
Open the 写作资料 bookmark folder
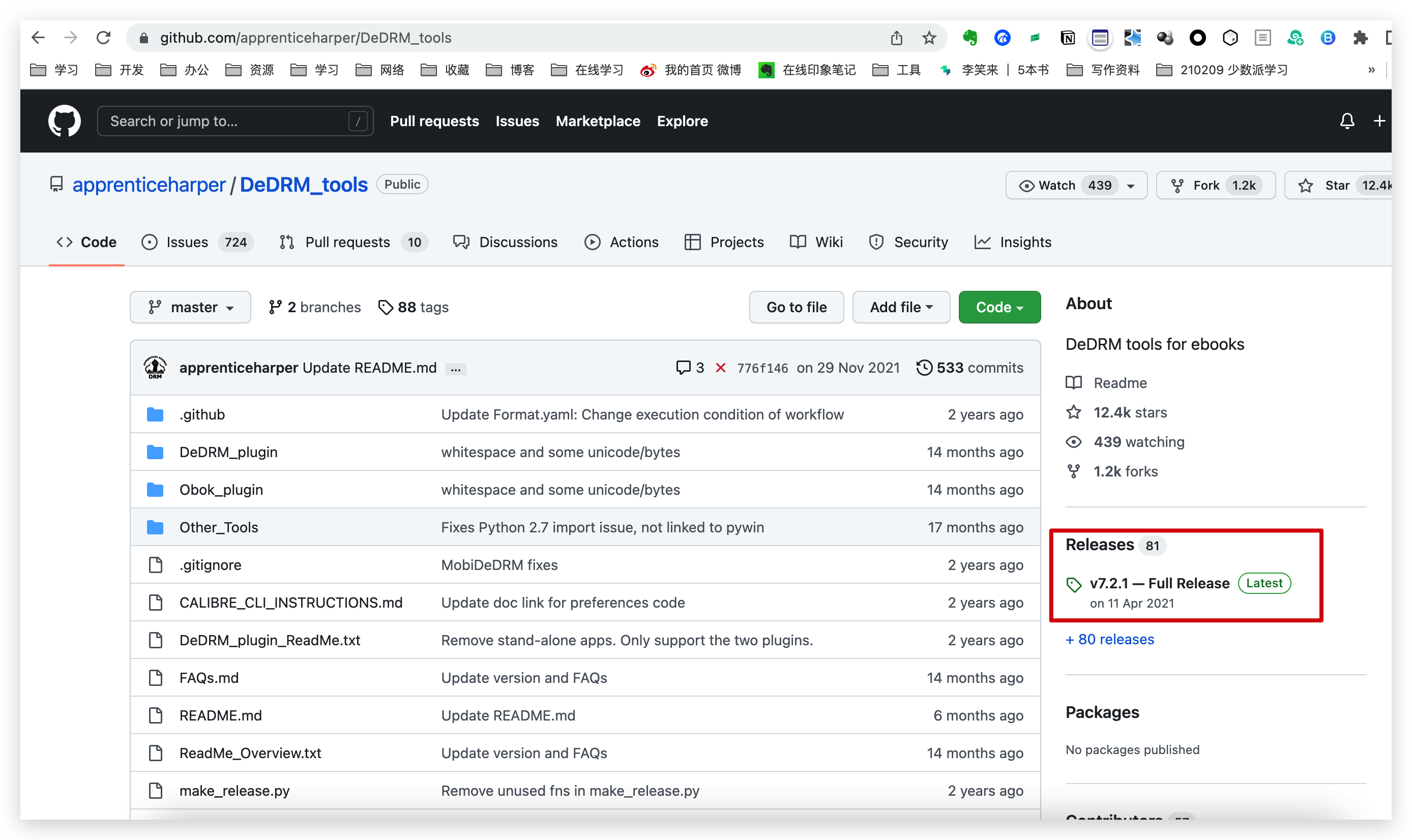pos(1103,70)
